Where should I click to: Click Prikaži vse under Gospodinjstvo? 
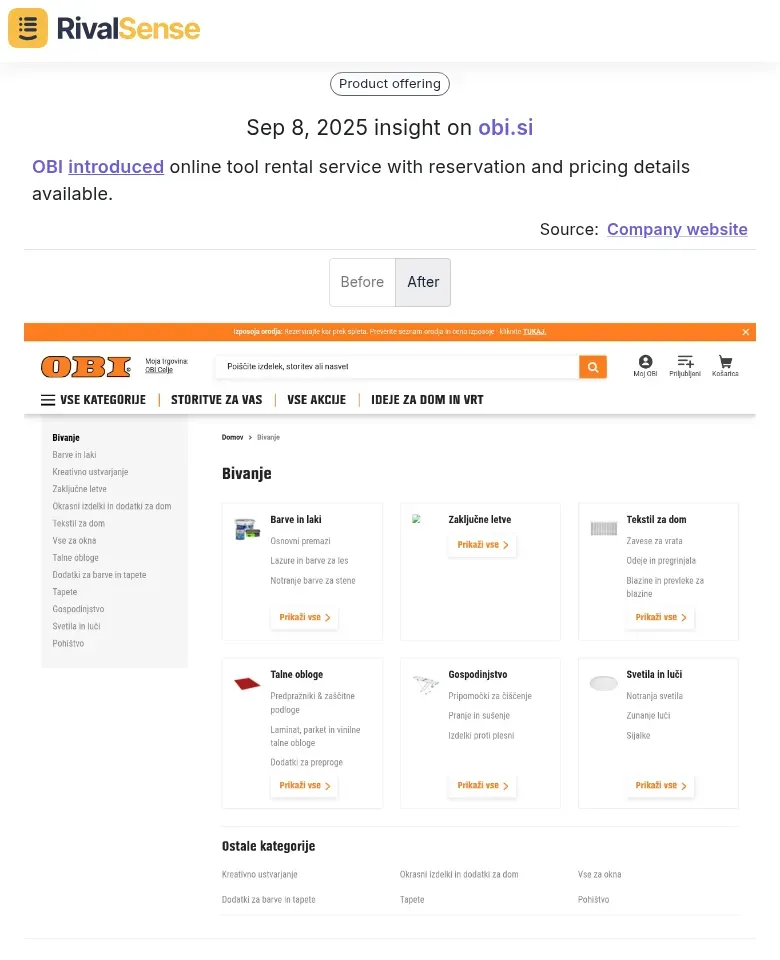point(482,786)
